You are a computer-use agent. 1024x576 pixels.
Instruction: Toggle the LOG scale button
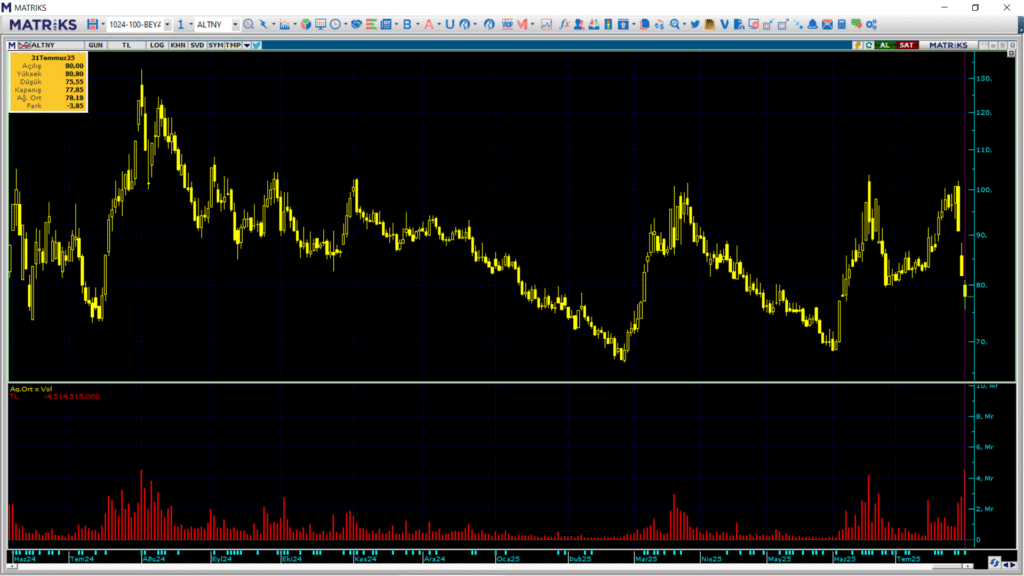[x=157, y=45]
